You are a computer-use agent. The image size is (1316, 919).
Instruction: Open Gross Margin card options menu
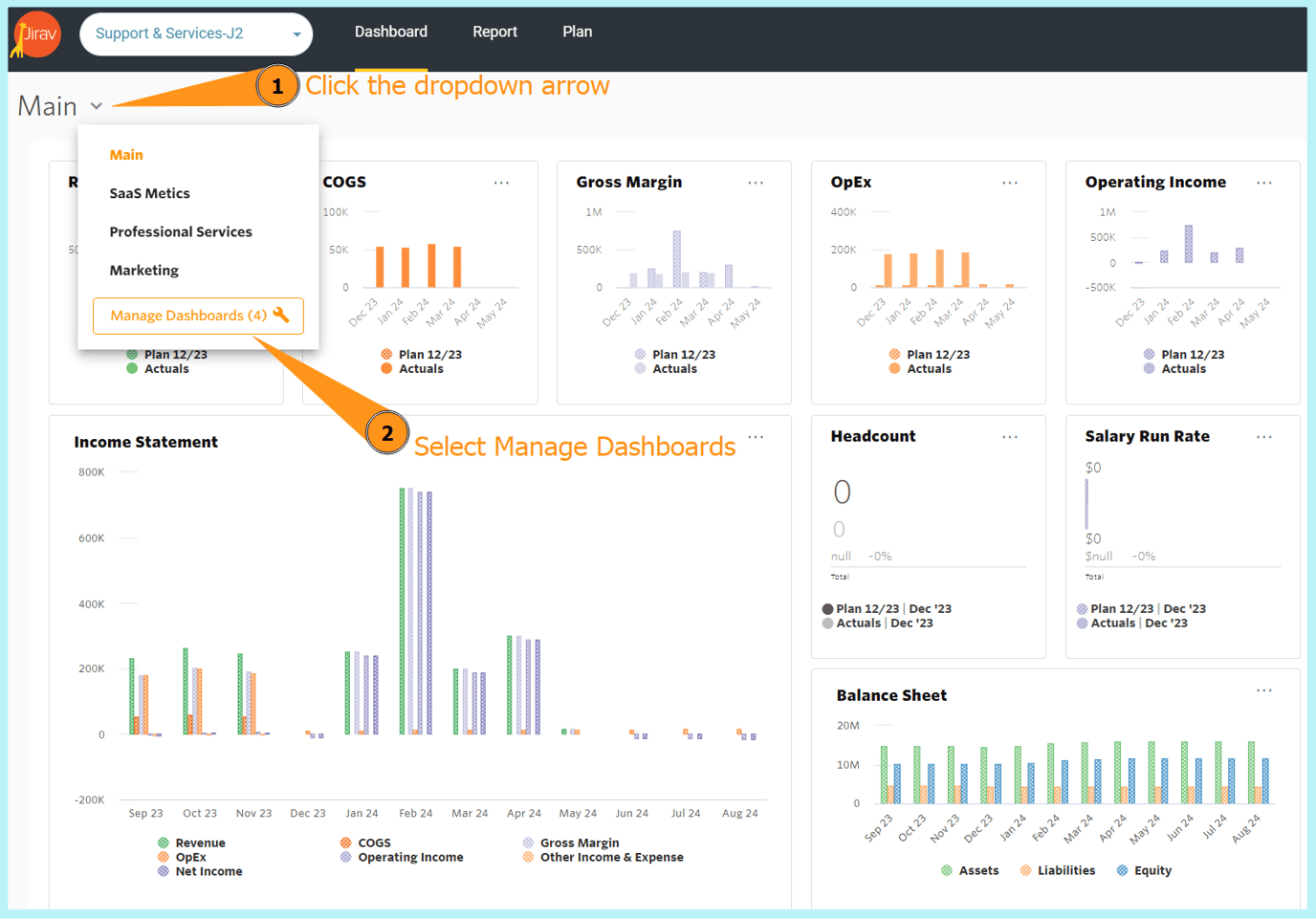pyautogui.click(x=756, y=183)
